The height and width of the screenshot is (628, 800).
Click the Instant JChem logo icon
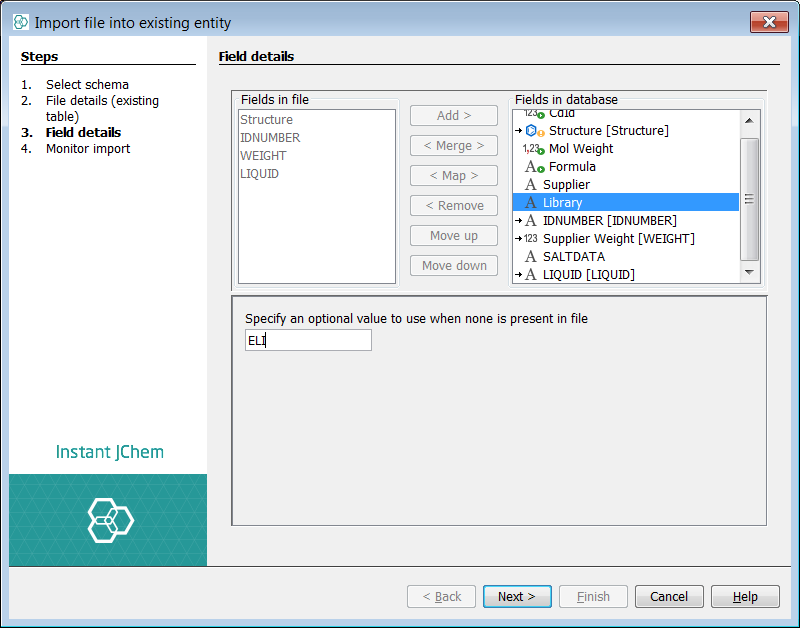click(x=109, y=520)
